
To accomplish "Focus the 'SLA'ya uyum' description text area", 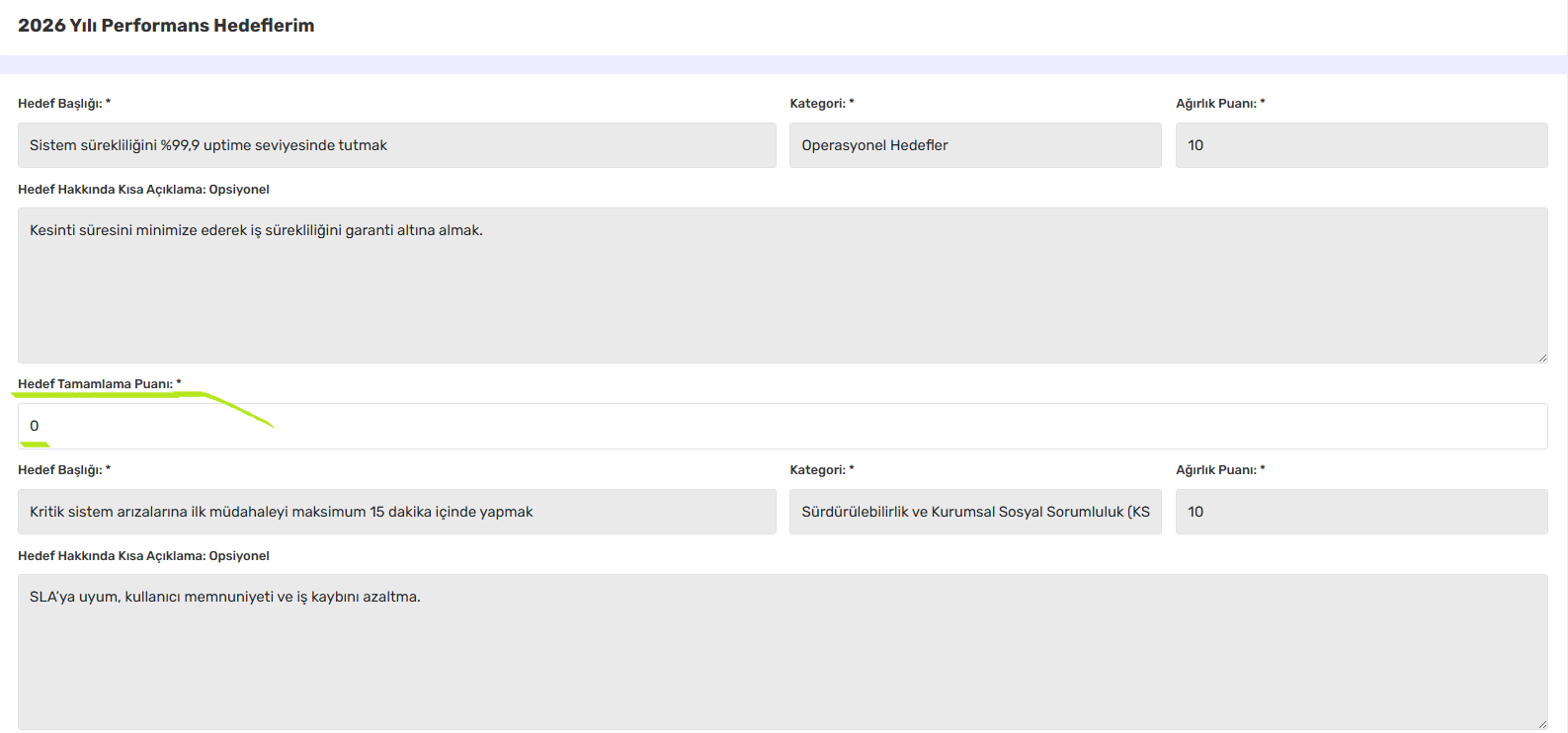I will pos(783,652).
